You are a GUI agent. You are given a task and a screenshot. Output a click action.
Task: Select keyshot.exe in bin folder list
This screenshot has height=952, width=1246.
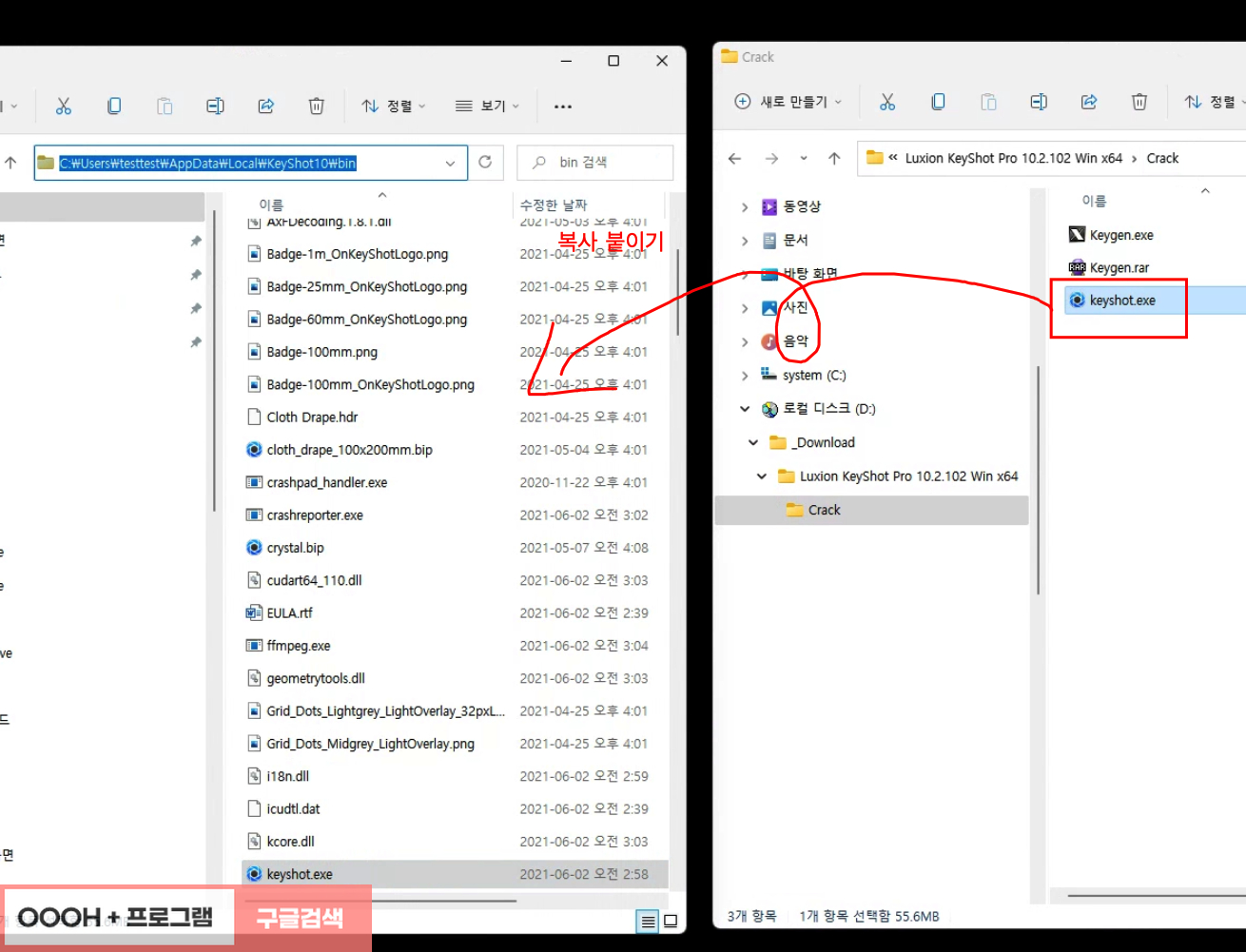[455, 874]
